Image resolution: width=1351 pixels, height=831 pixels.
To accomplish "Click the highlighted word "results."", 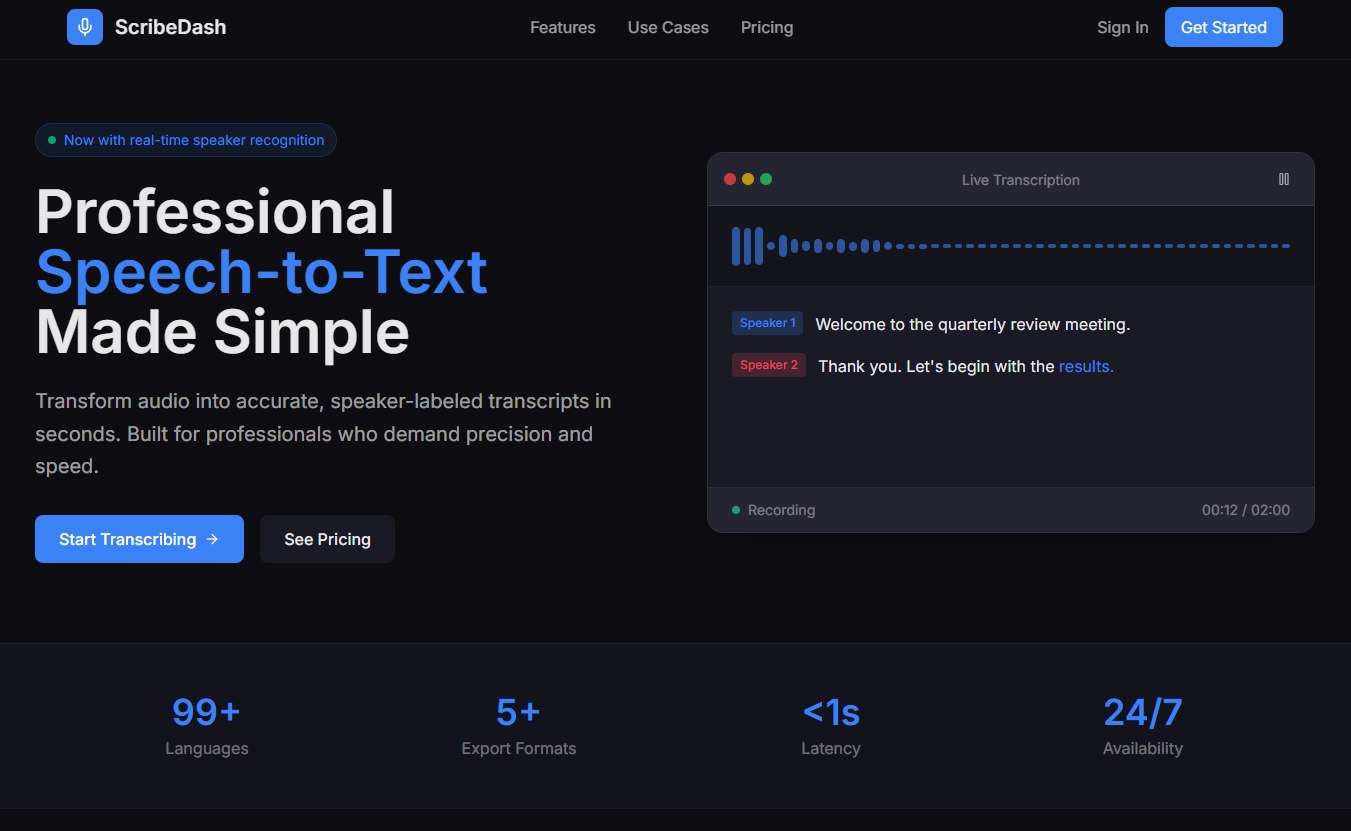I will [1086, 366].
